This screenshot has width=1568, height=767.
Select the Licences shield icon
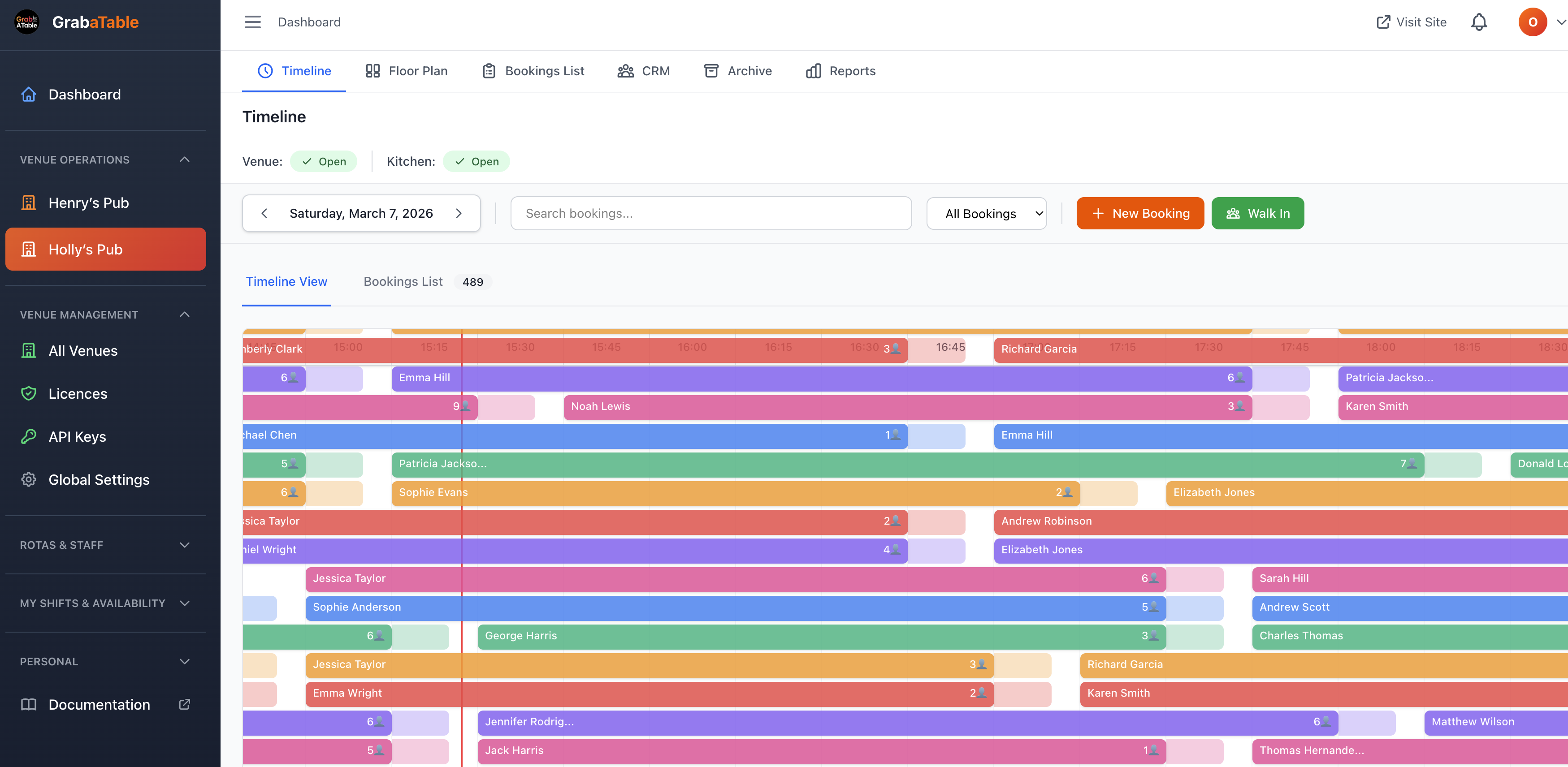click(x=29, y=393)
